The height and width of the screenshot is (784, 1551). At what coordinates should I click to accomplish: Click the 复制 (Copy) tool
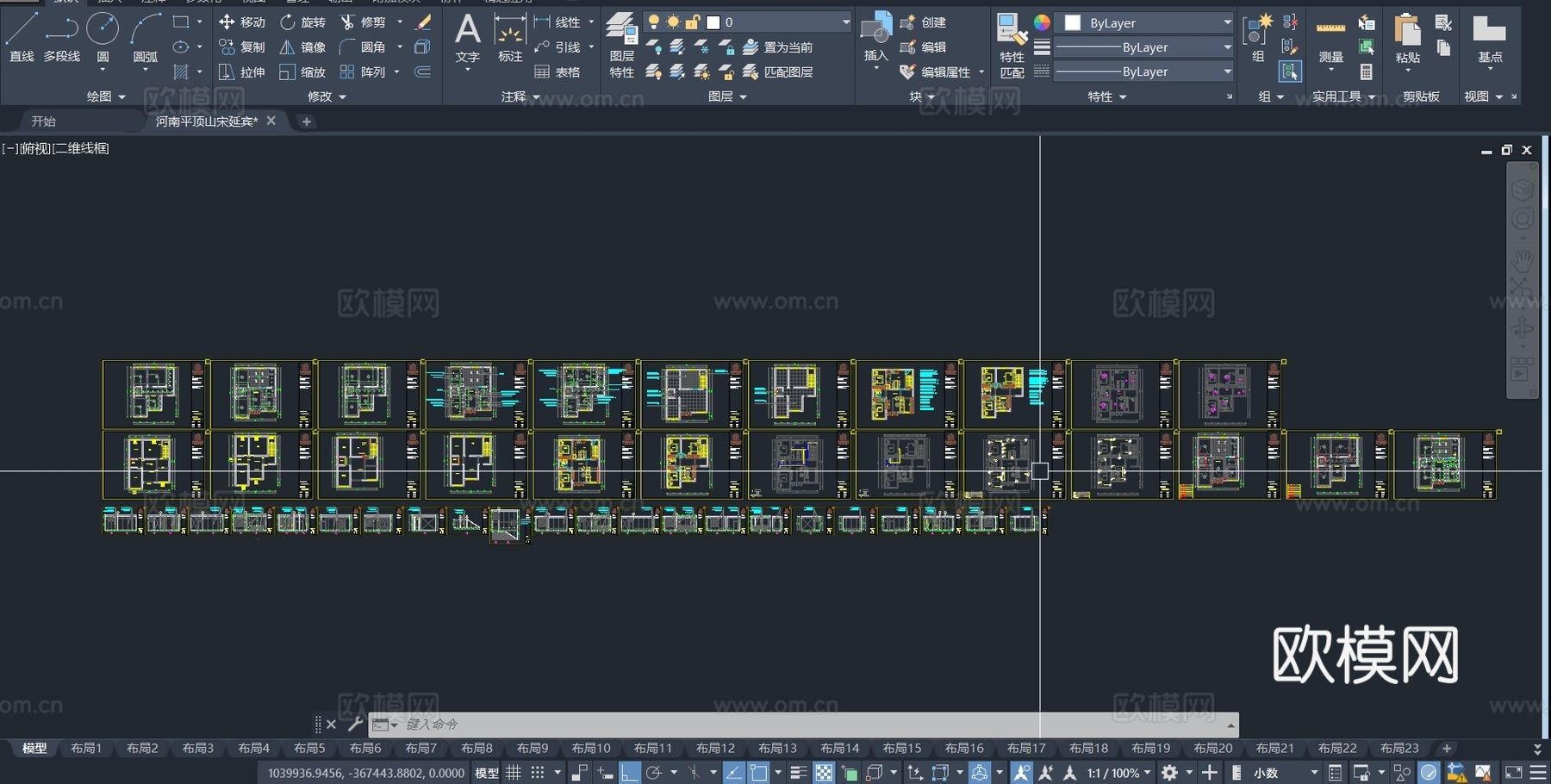(x=242, y=47)
